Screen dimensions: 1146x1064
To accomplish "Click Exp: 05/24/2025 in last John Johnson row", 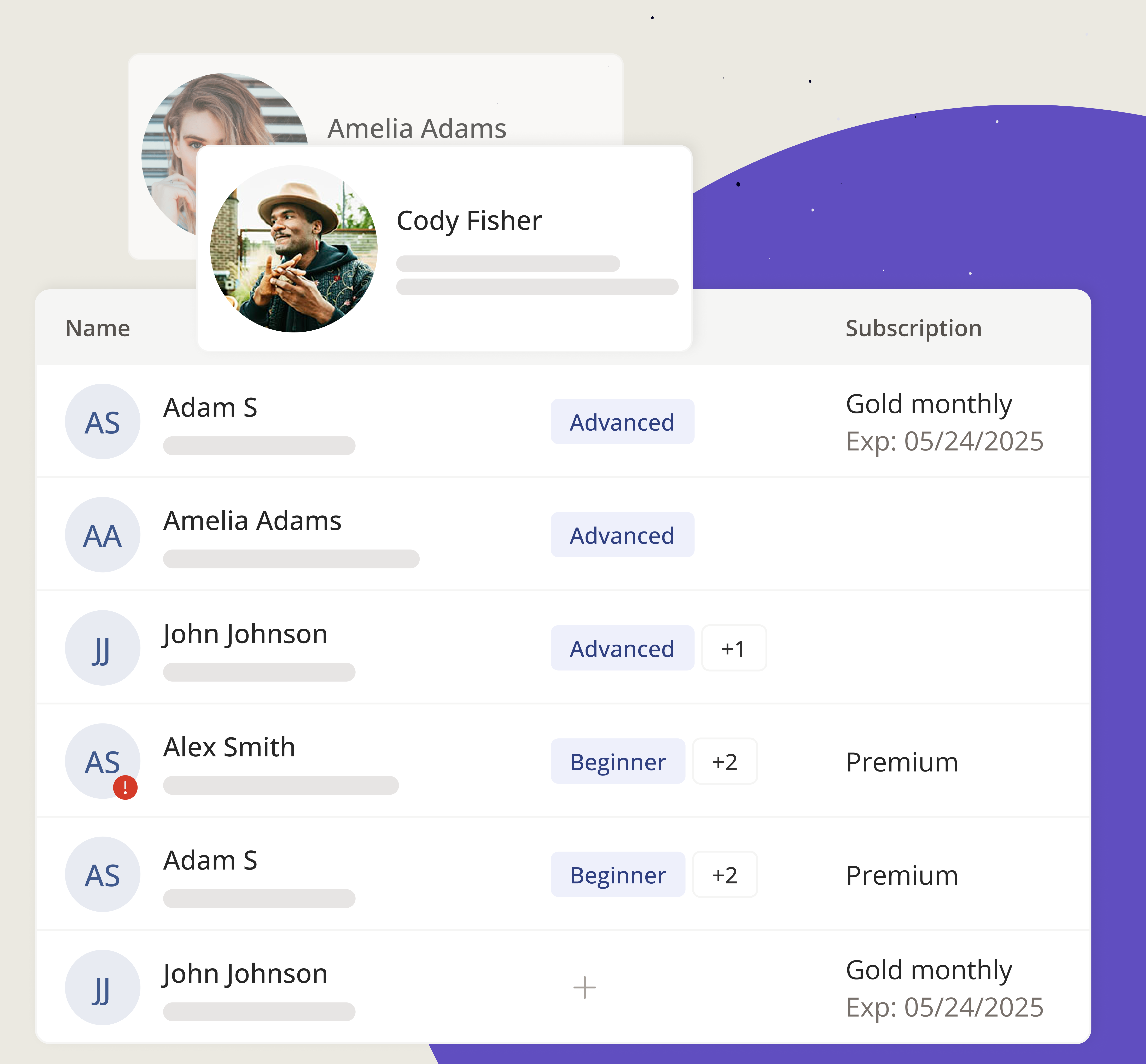I will [944, 1008].
